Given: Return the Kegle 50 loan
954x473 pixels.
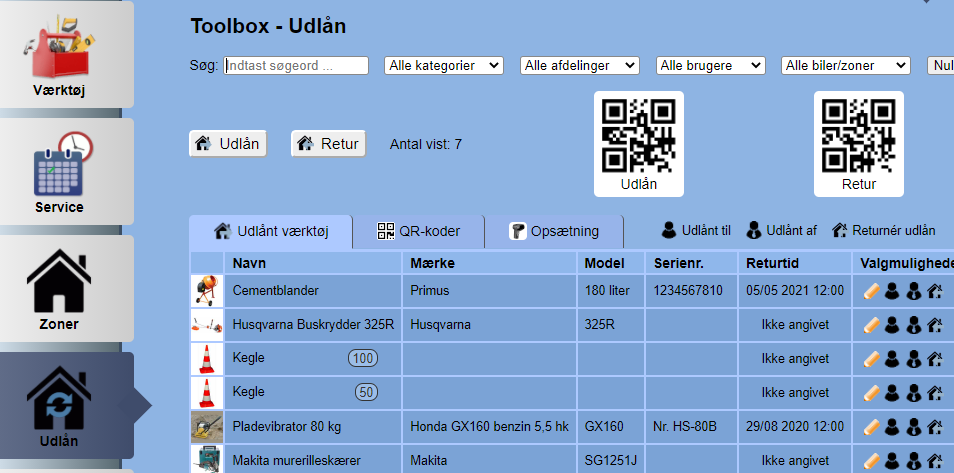Looking at the screenshot, I should tap(935, 393).
